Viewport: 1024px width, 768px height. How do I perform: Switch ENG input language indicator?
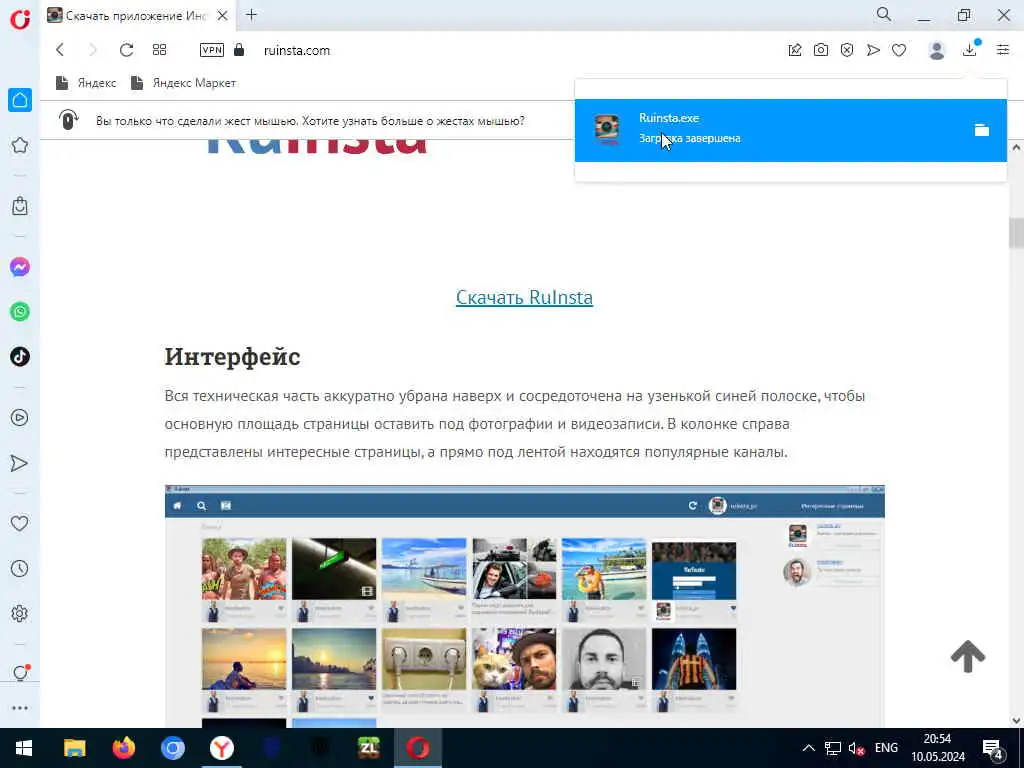[886, 748]
